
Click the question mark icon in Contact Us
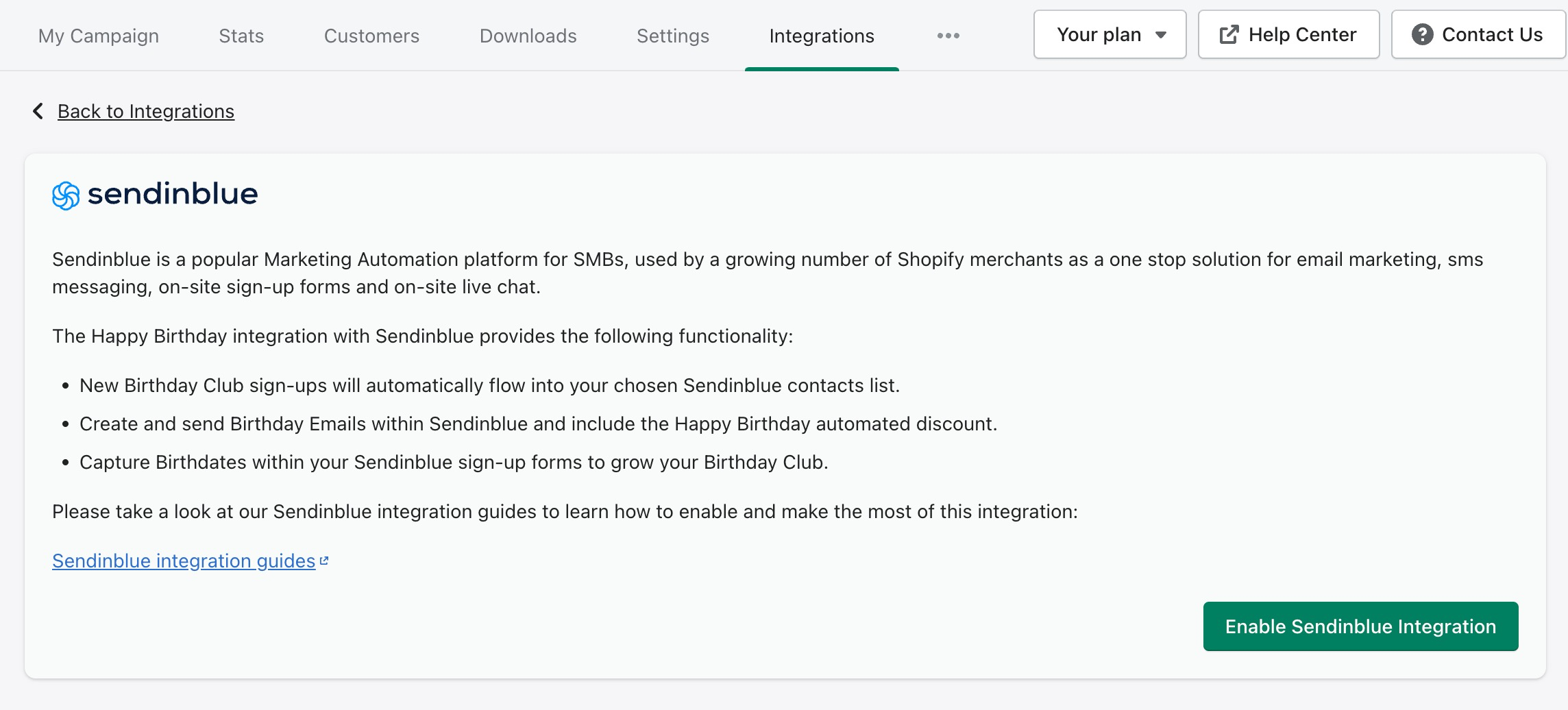pyautogui.click(x=1422, y=35)
